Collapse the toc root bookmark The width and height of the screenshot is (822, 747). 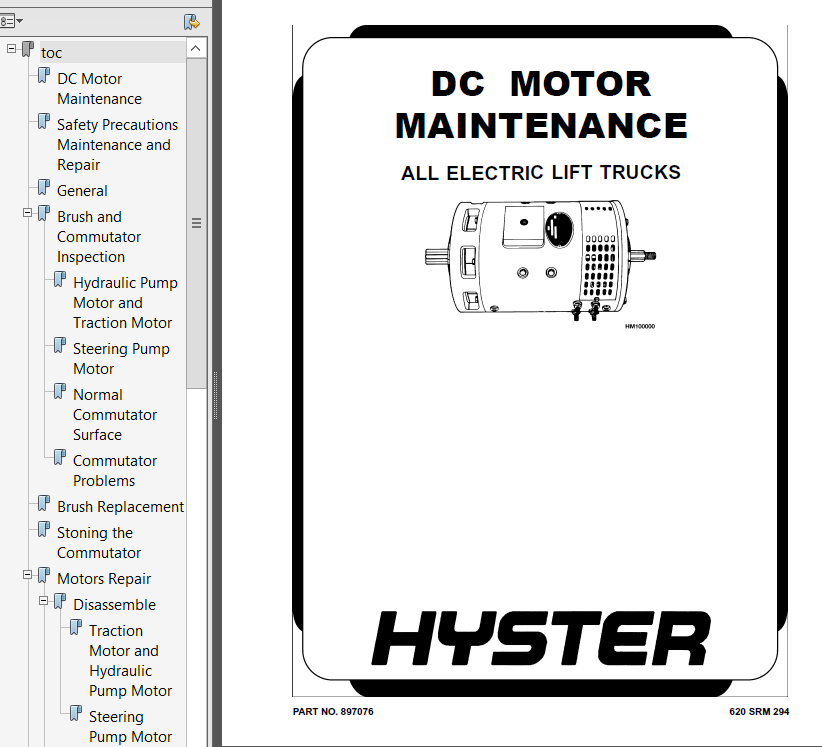[x=12, y=49]
